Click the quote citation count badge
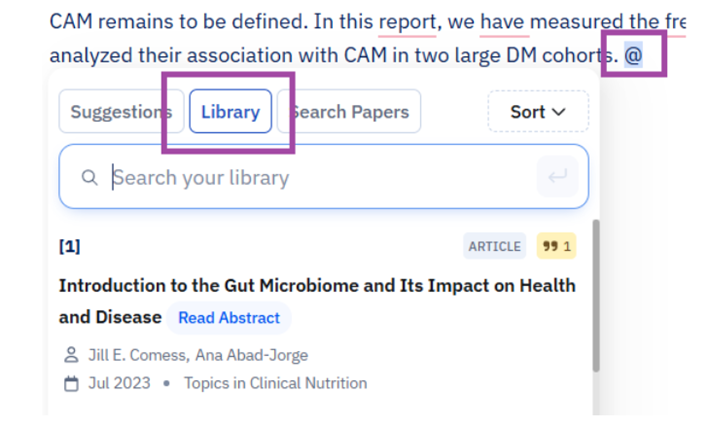This screenshot has height=426, width=709. (x=556, y=246)
